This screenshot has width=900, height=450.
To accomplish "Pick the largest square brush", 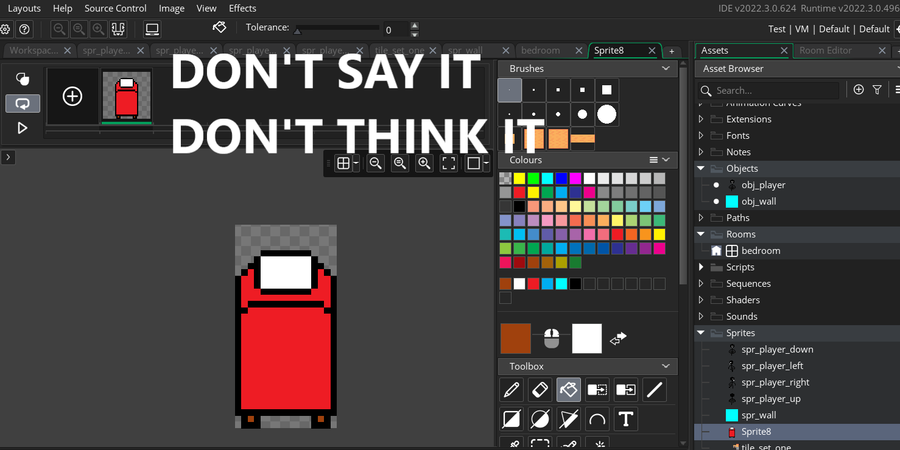I will click(607, 90).
